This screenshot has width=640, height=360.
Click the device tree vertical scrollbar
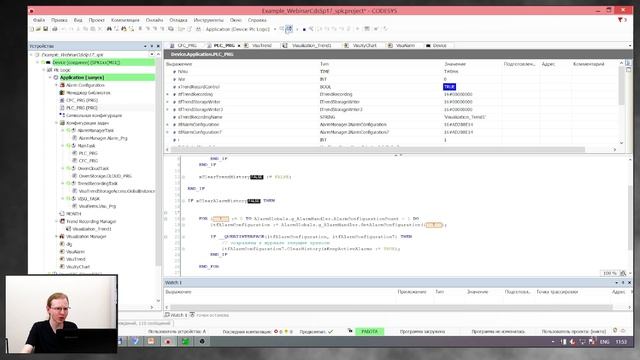pos(158,163)
